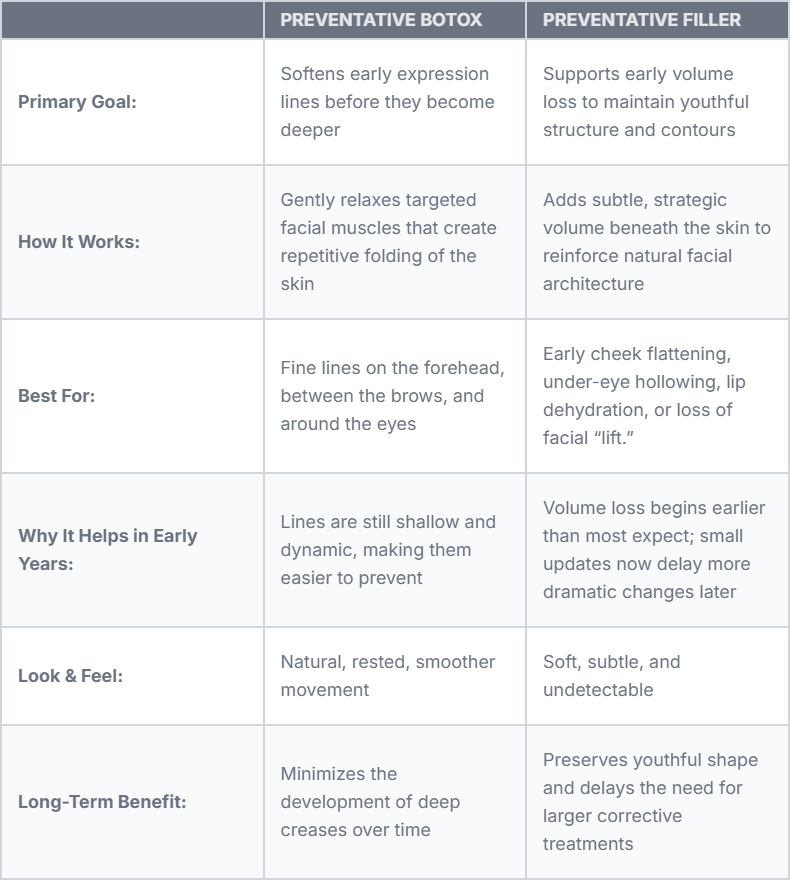Click the 'Supports early volume loss' cell
The image size is (790, 880).
[646, 102]
